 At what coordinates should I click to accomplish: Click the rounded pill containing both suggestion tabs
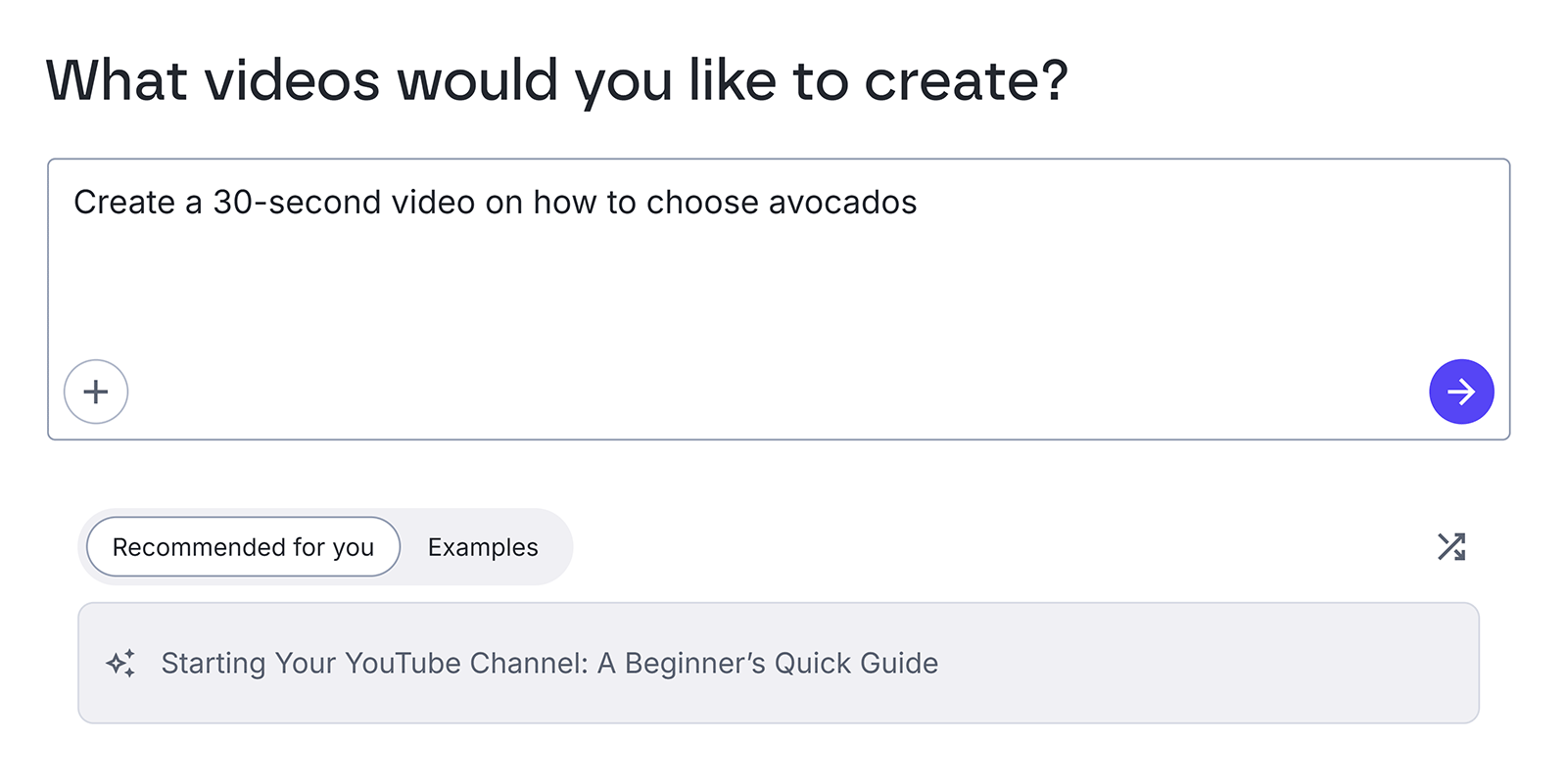pos(326,547)
